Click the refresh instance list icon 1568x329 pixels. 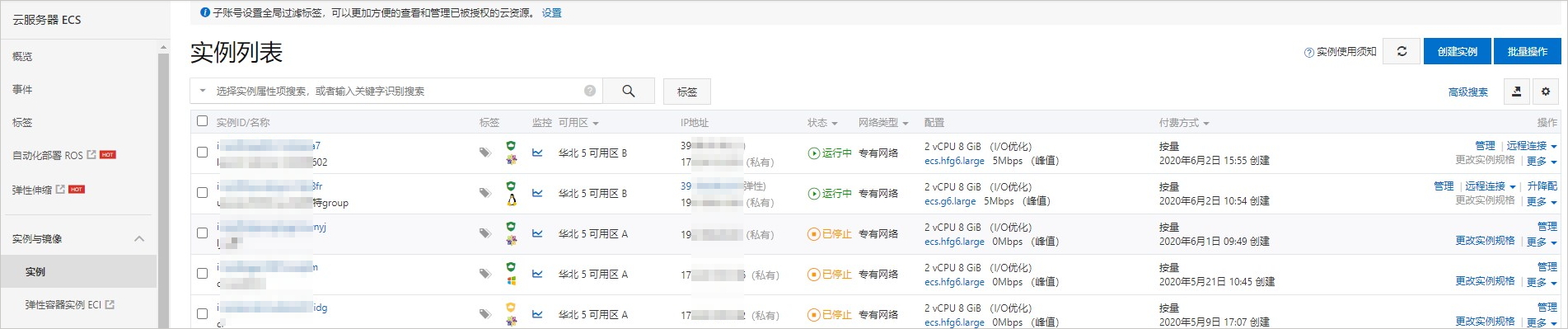[1402, 51]
